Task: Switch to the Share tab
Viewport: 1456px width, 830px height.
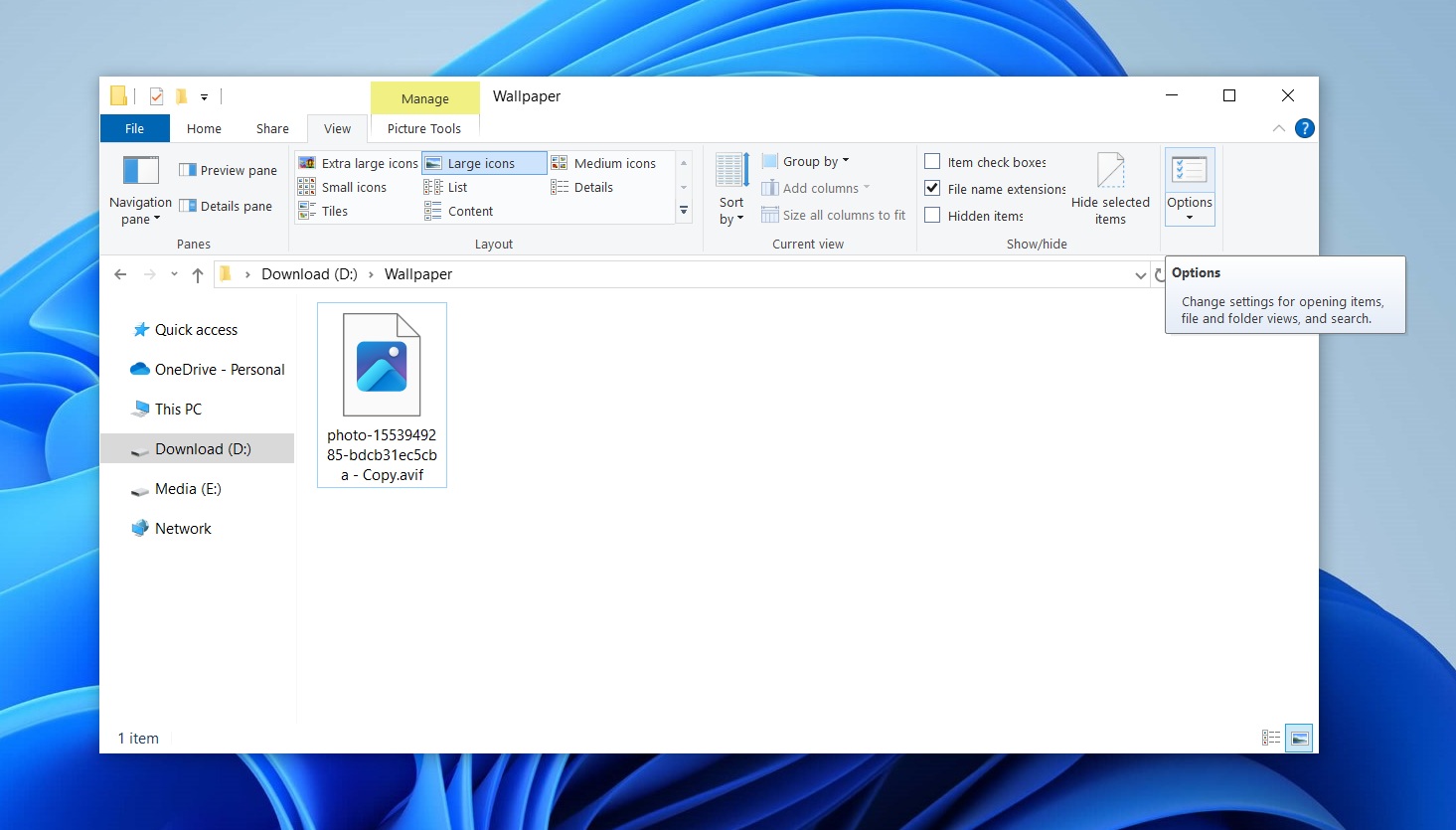Action: click(x=272, y=128)
